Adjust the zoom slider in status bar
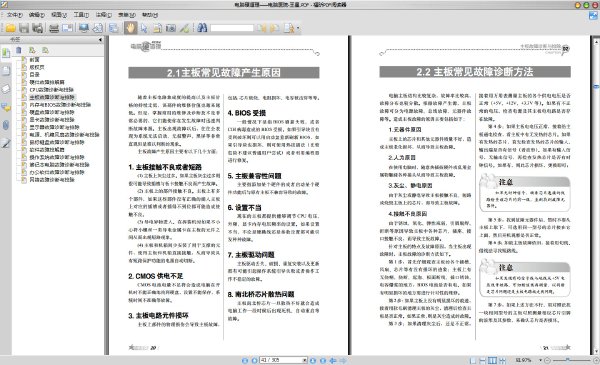 point(568,360)
